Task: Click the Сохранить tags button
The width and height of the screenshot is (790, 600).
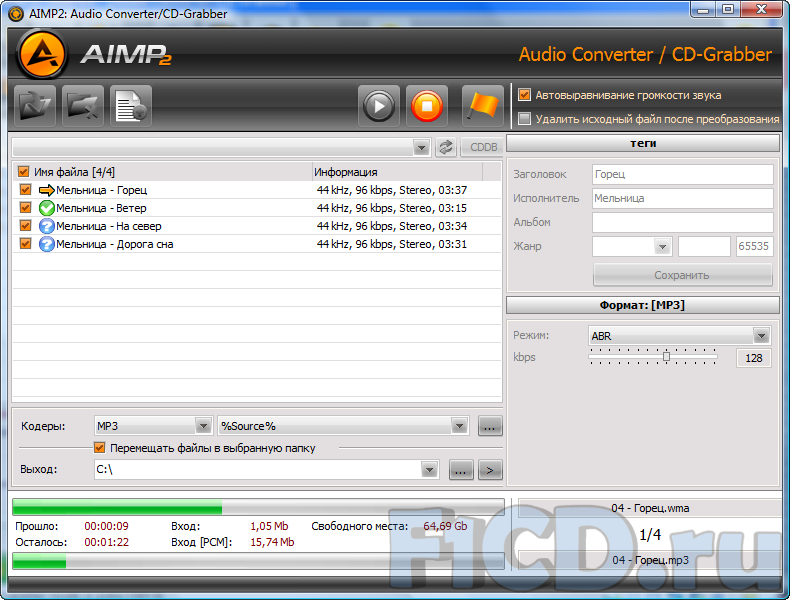Action: [x=683, y=275]
